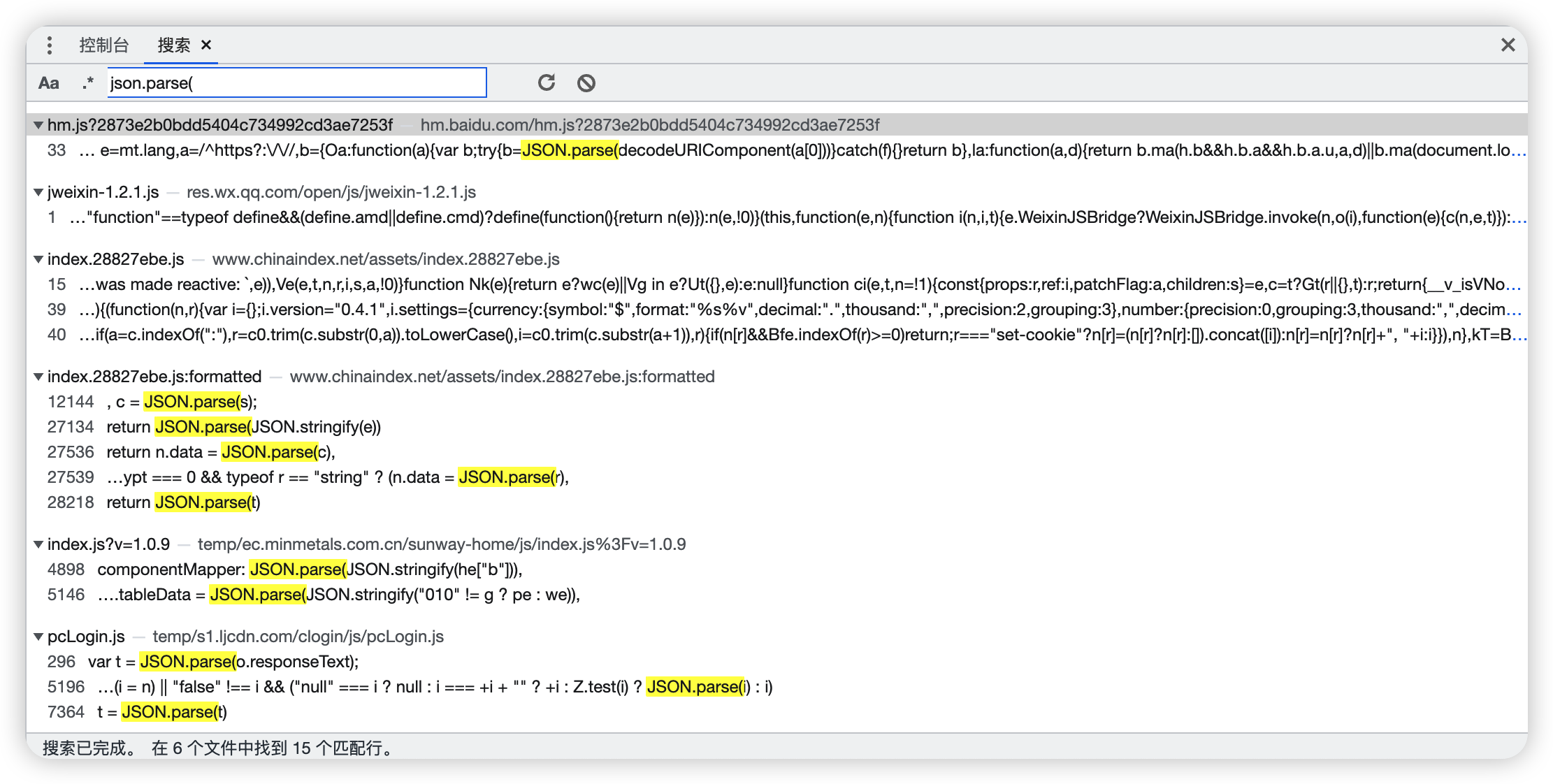Collapse the index.28827ebe.js results group

[38, 259]
